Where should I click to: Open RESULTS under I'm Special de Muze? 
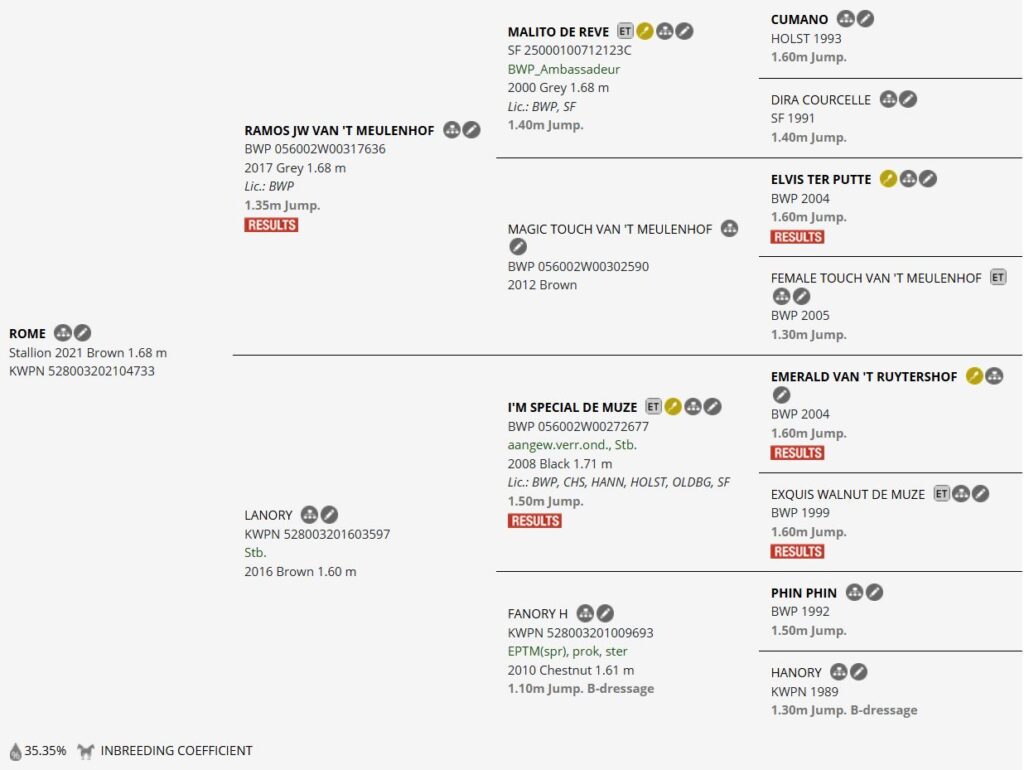coord(535,521)
